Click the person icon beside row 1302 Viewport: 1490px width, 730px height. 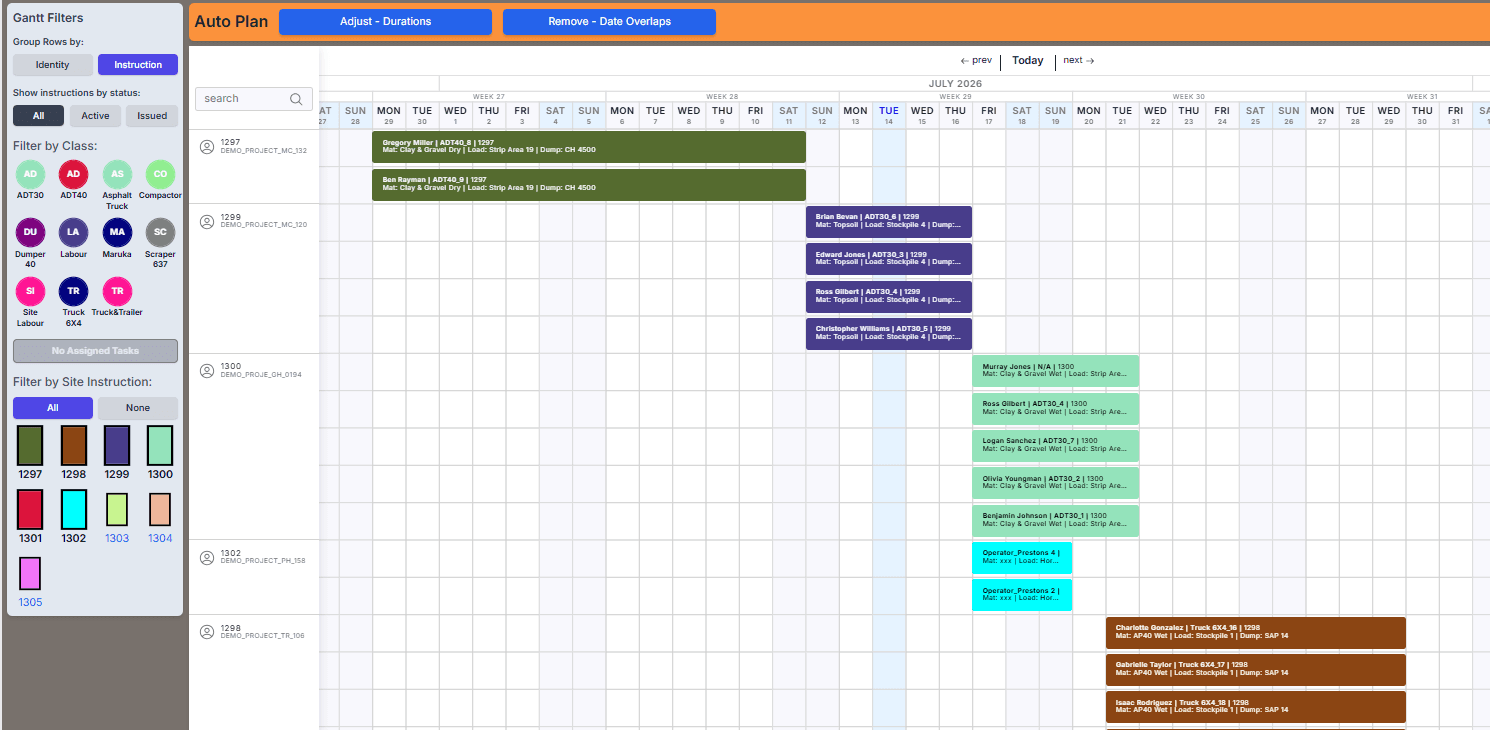click(x=207, y=558)
